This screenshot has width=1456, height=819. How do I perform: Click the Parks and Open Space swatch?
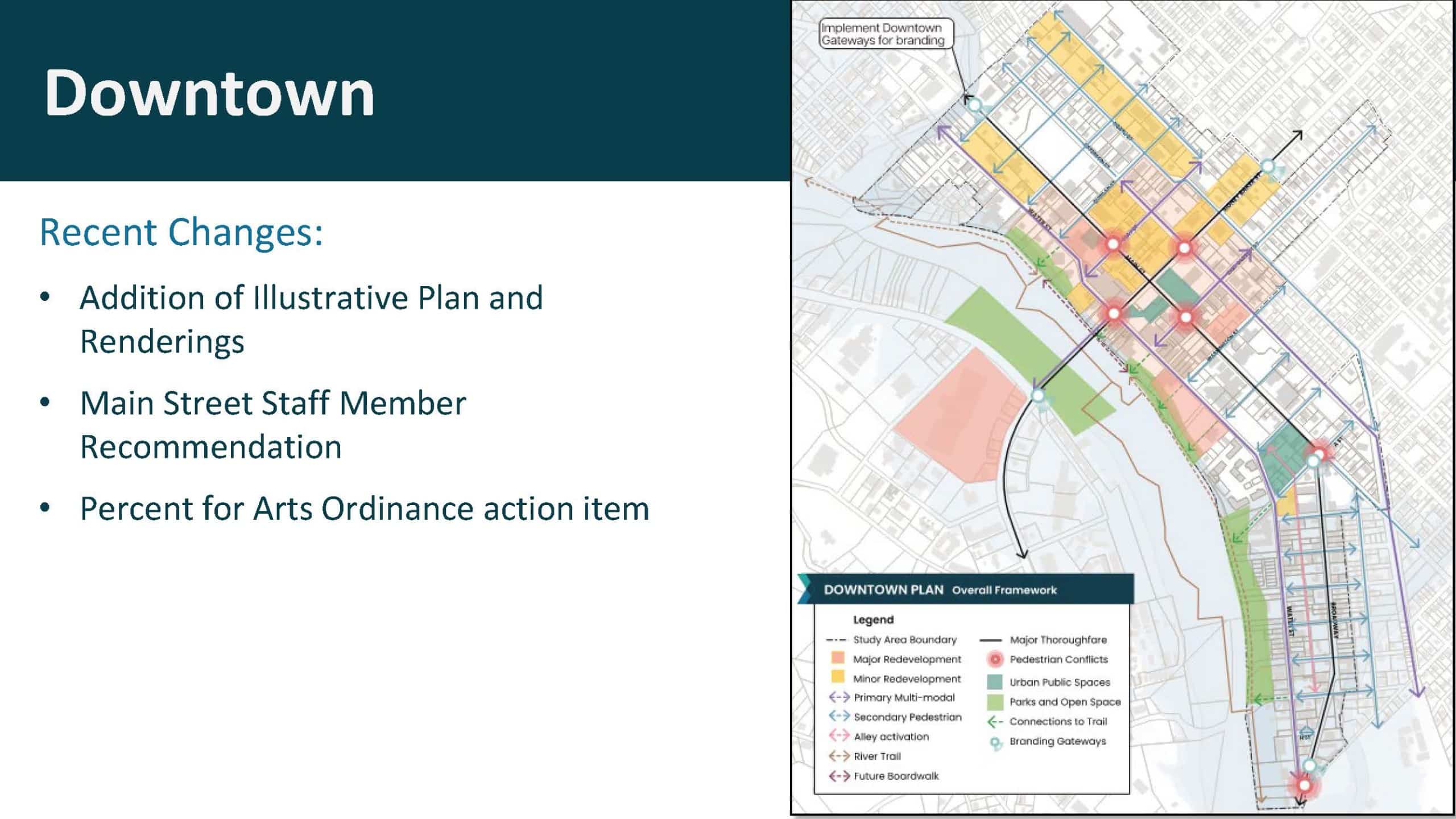(x=995, y=702)
